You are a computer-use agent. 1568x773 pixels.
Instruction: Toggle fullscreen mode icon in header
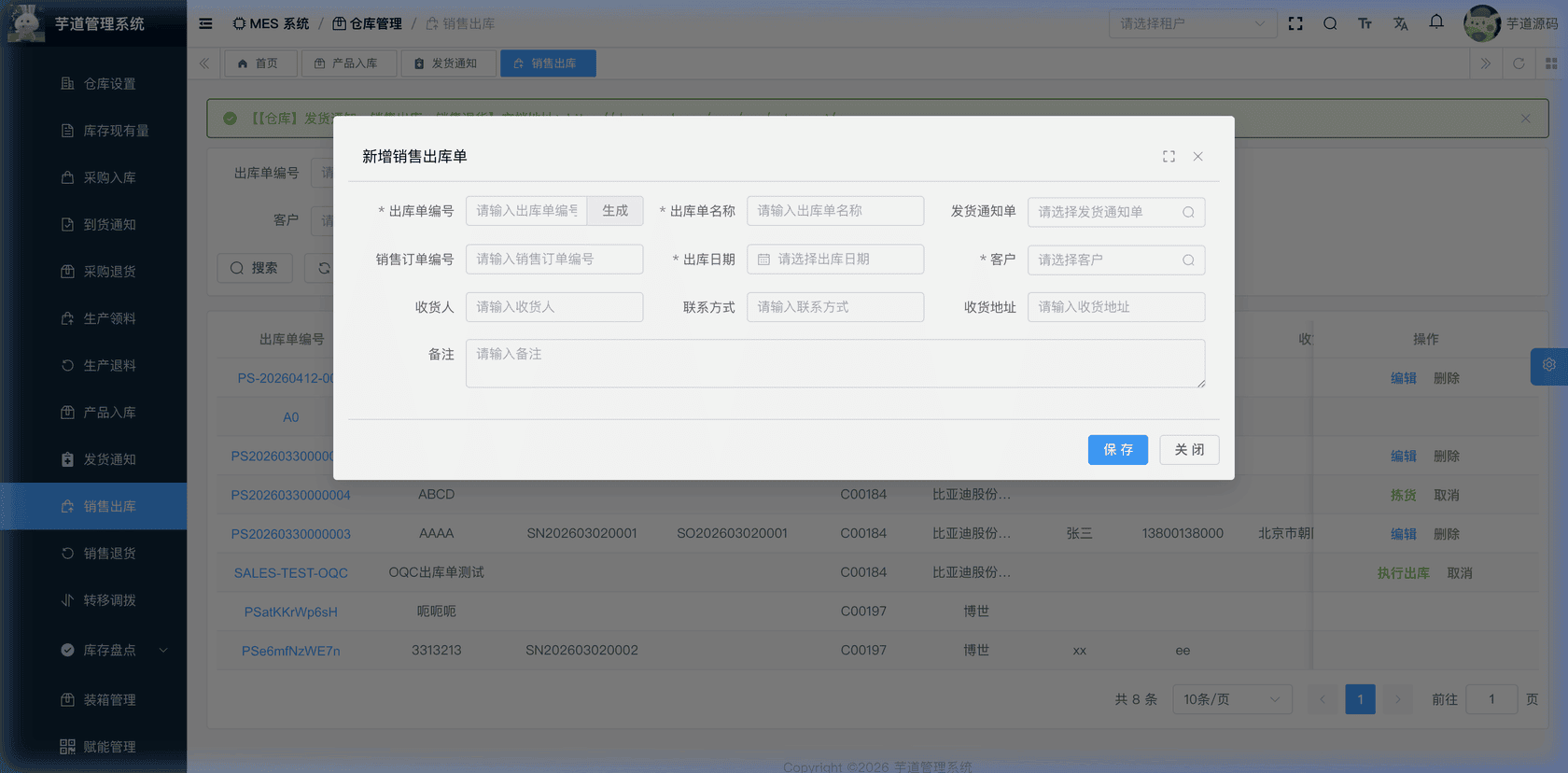1295,23
